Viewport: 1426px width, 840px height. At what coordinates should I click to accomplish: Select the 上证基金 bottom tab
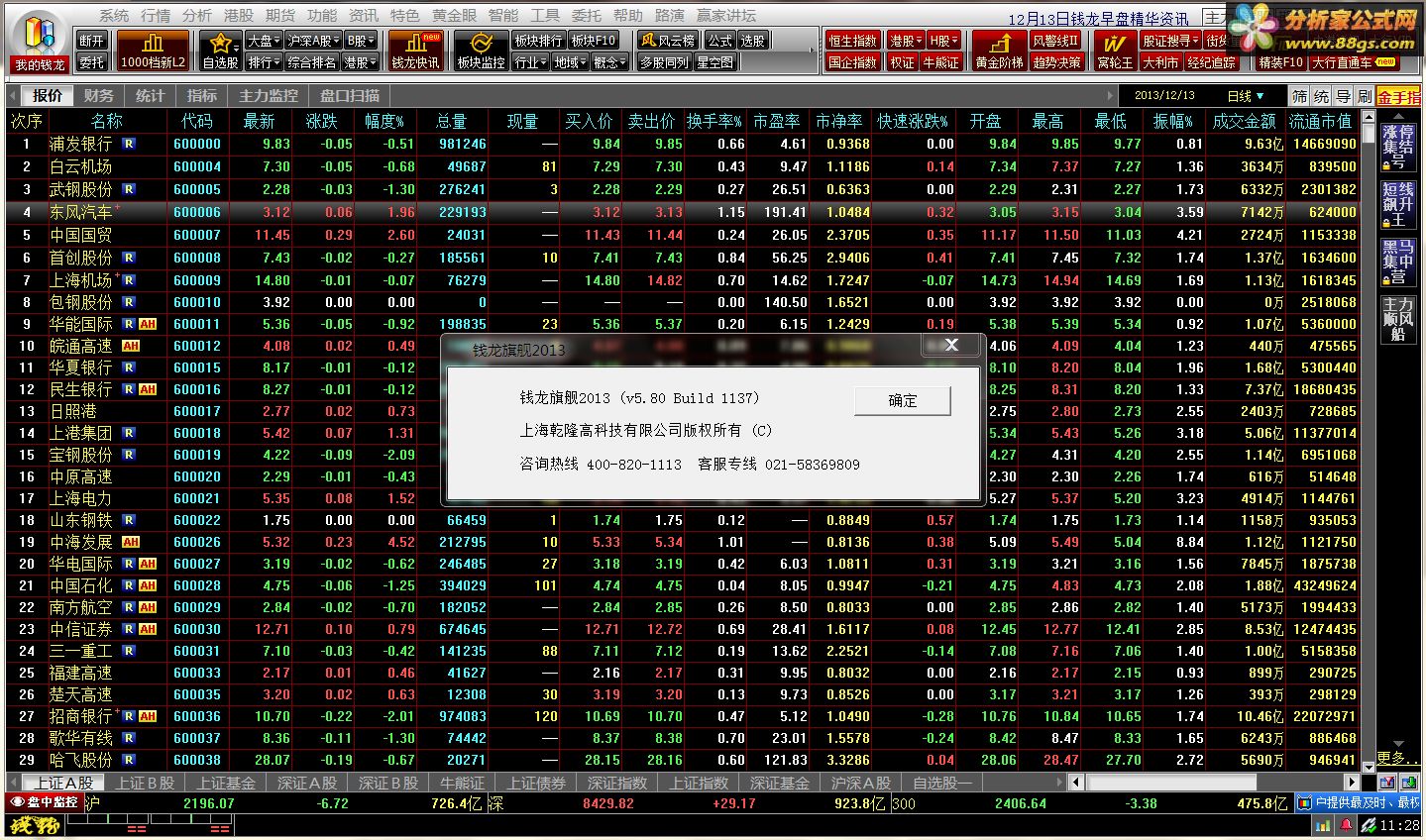point(226,783)
